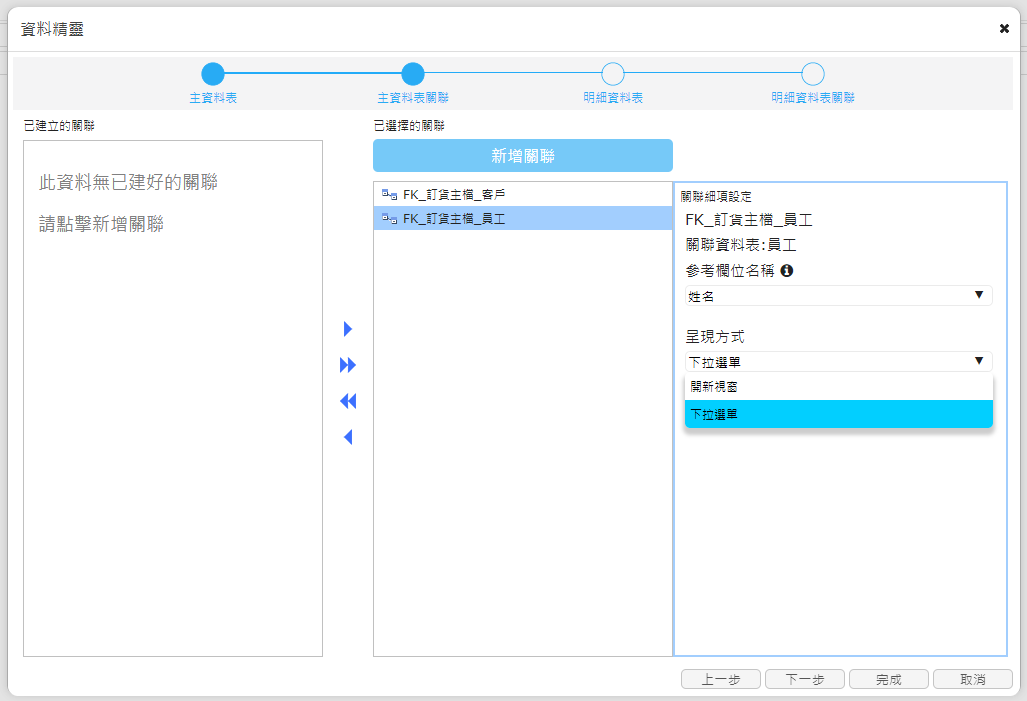Click the double left arrow remove-all icon
1027x701 pixels.
click(x=348, y=401)
